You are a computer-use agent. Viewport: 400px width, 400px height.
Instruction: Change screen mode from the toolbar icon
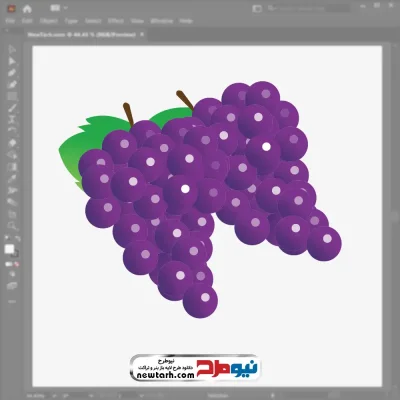tap(12, 286)
